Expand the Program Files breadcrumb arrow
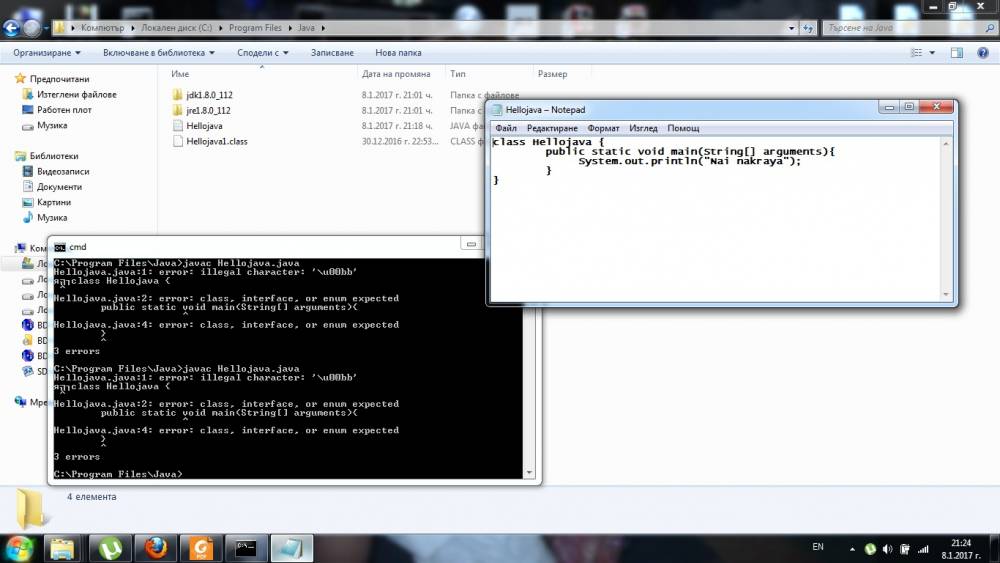The image size is (1000, 563). coord(290,28)
